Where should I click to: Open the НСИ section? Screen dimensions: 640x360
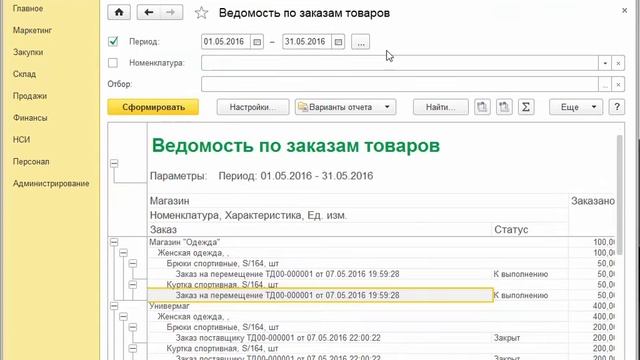click(21, 140)
